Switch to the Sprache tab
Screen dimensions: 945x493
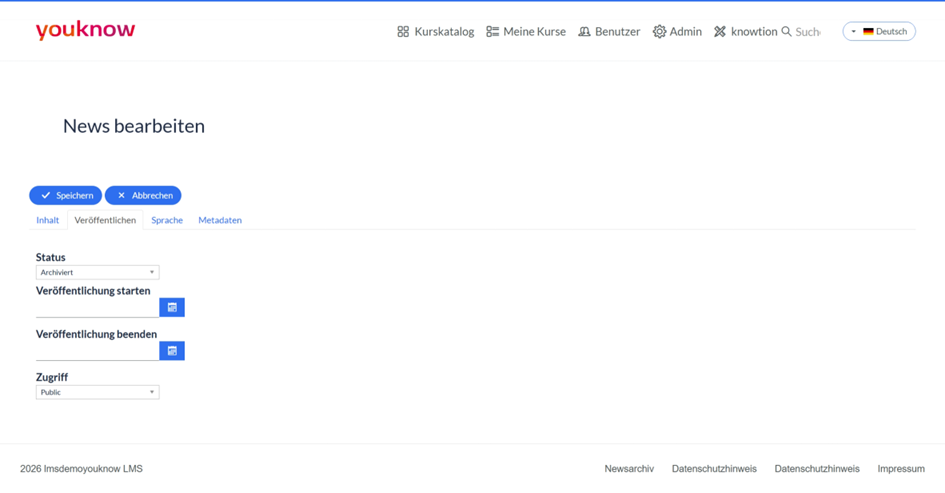pyautogui.click(x=167, y=220)
